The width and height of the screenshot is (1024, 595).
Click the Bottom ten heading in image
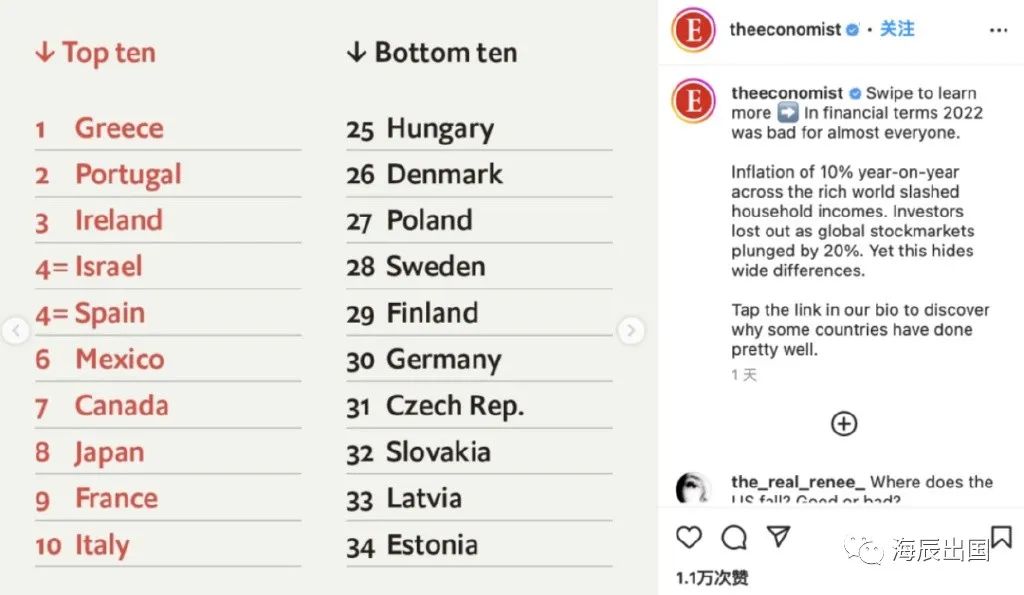coord(432,53)
